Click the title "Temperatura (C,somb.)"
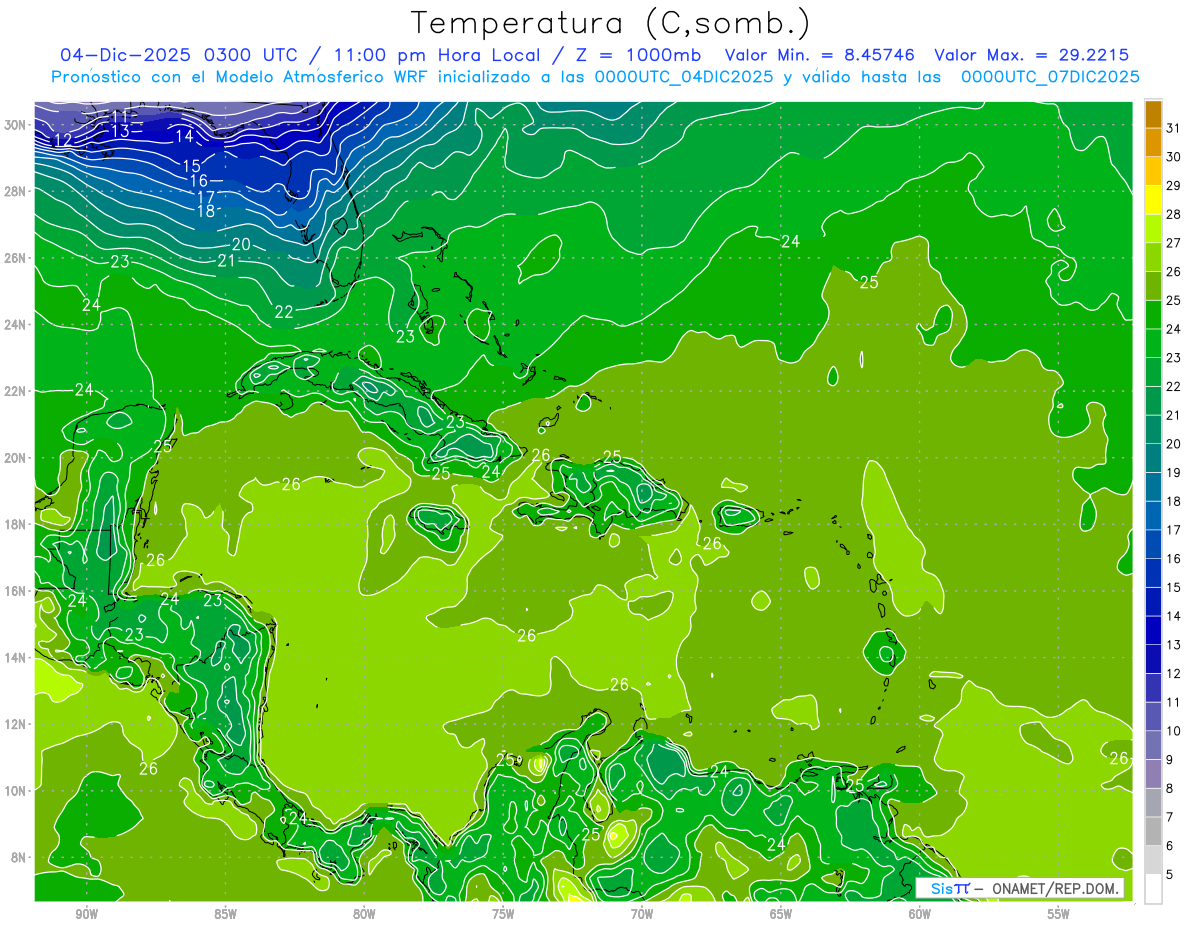 610,24
